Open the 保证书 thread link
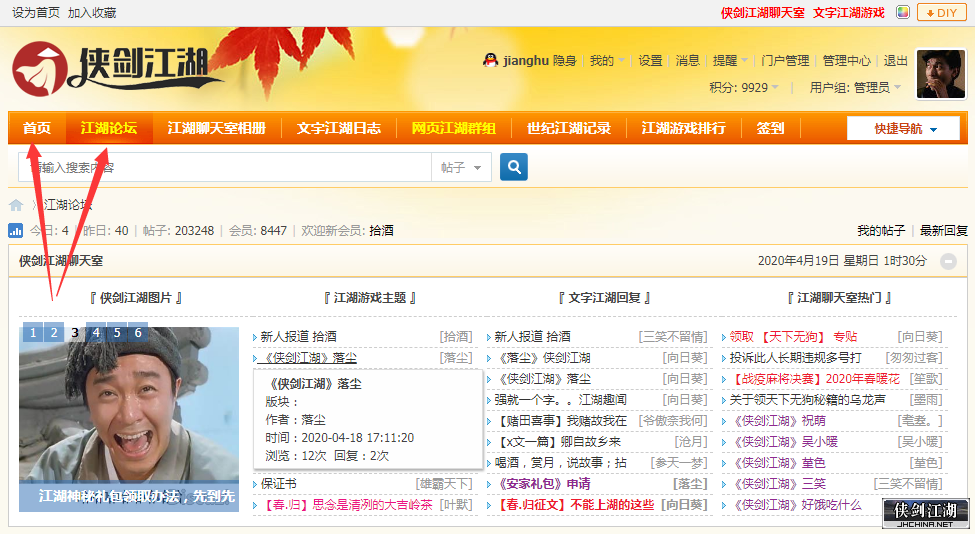The height and width of the screenshot is (534, 975). 279,484
